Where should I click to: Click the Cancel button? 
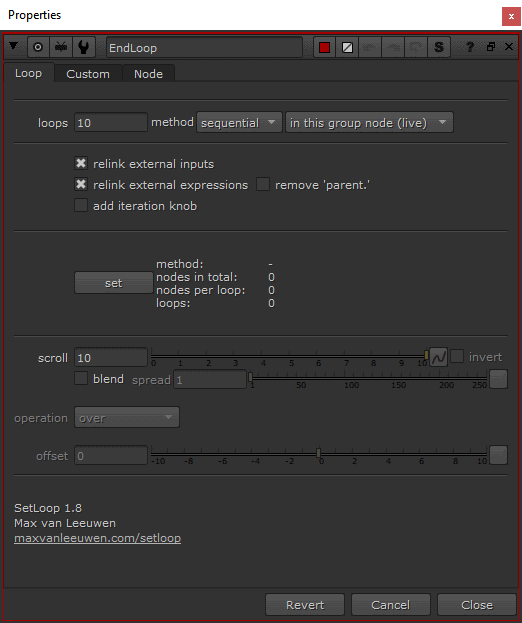click(391, 605)
